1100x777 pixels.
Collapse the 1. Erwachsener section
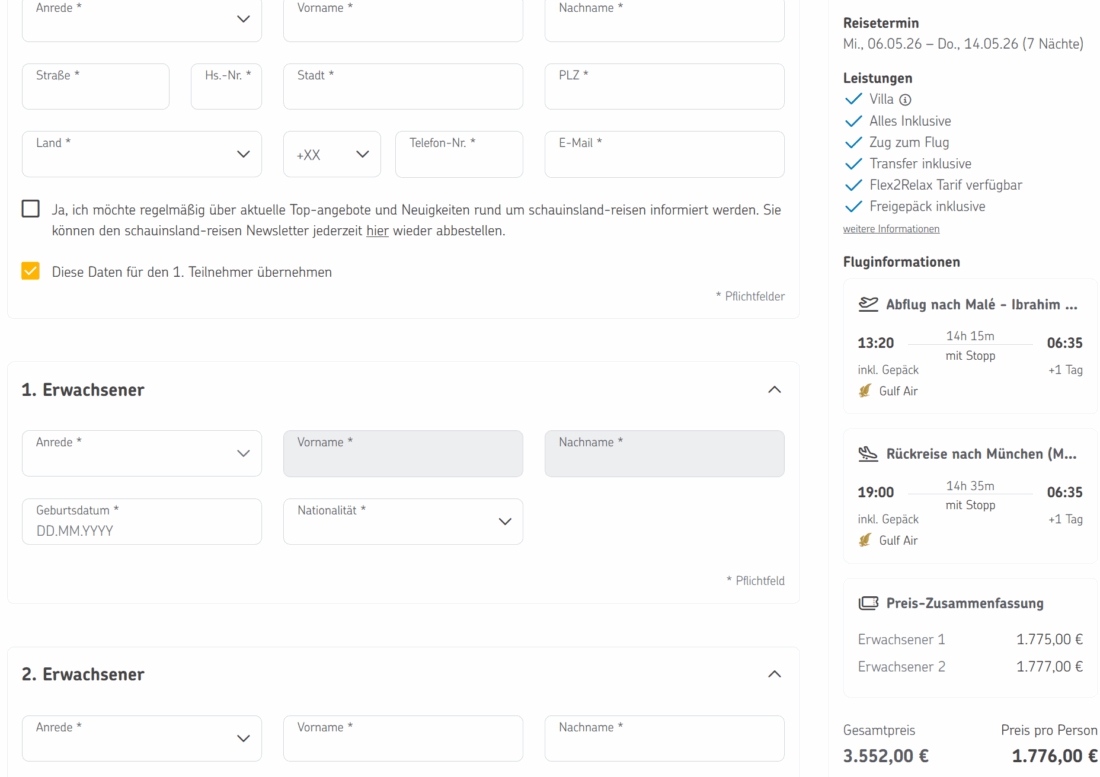pyautogui.click(x=774, y=390)
